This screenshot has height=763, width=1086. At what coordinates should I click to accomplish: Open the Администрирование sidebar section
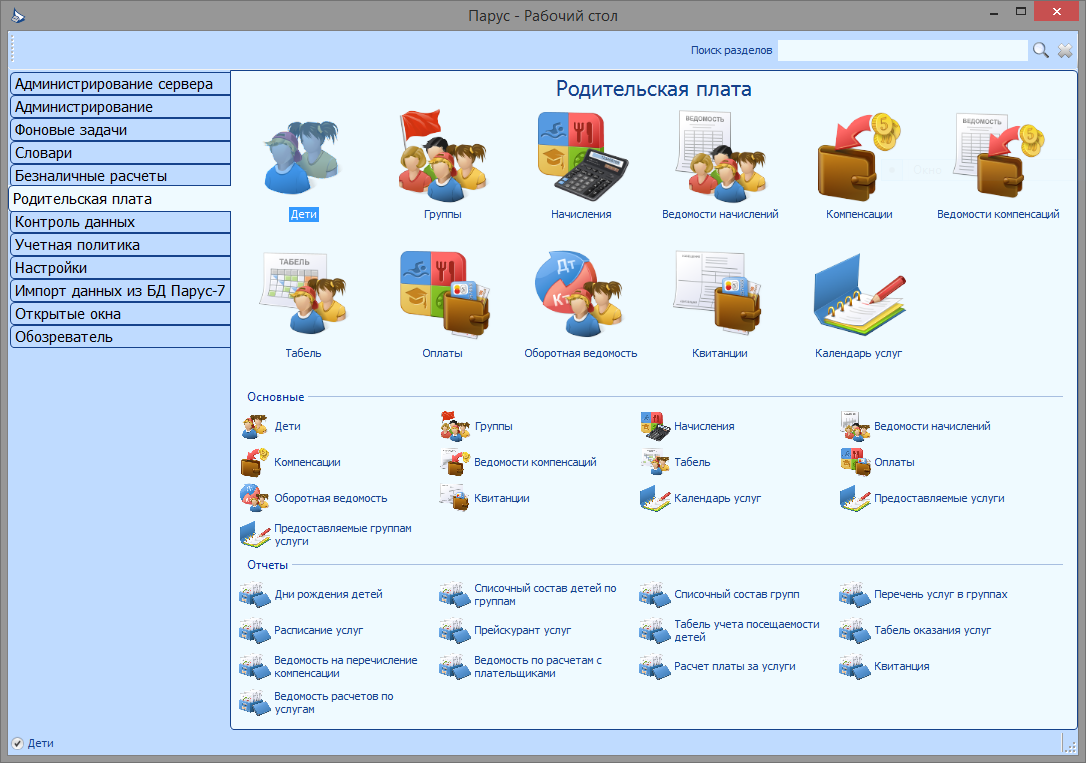(121, 107)
